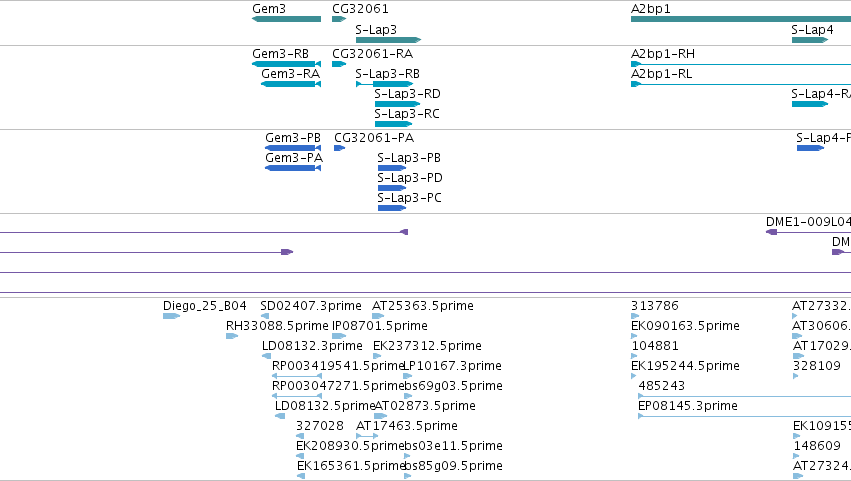Select AT02873.5prime EST
This screenshot has height=481, width=851.
380,416
